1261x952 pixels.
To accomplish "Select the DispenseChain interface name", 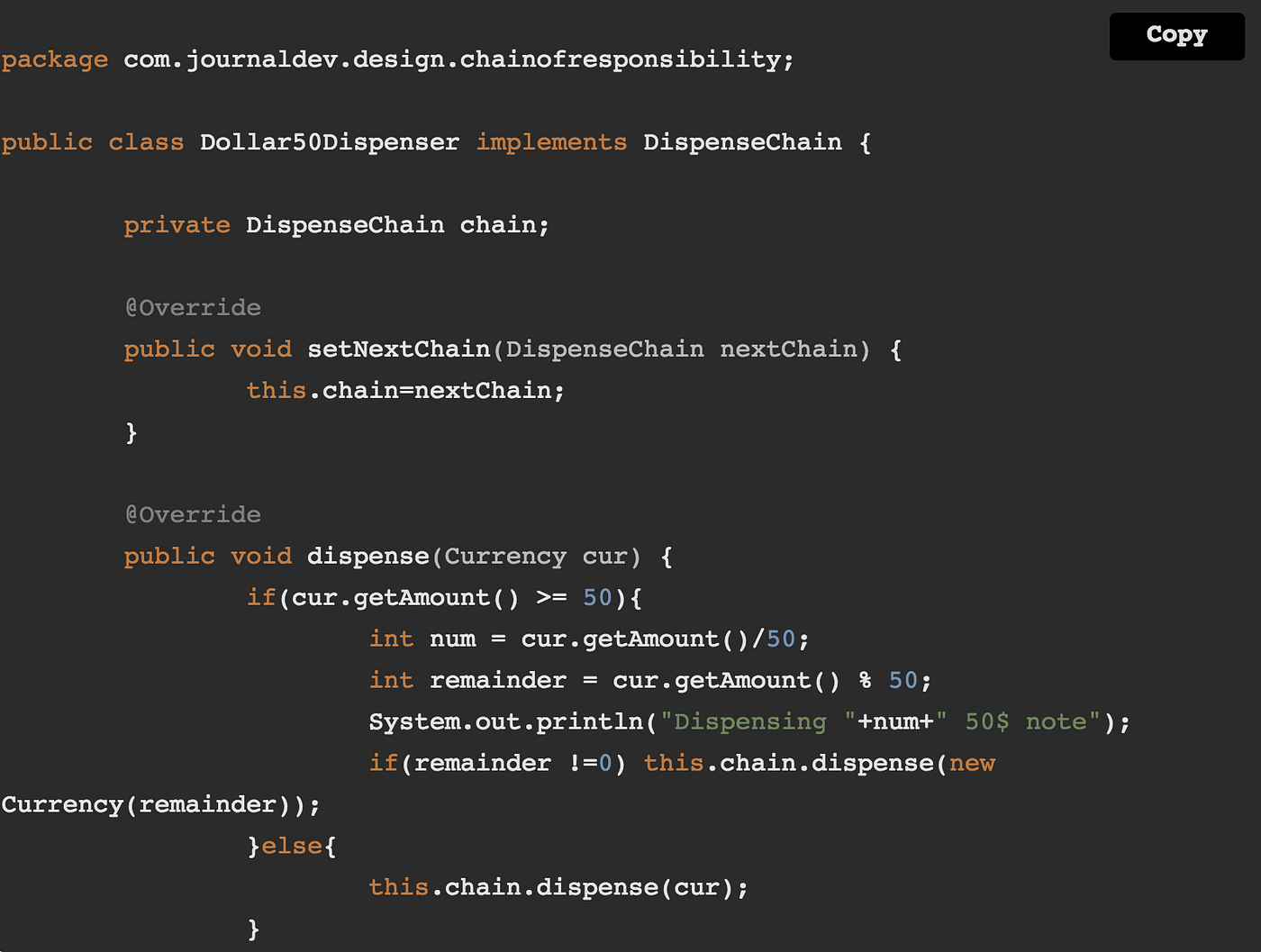I will click(x=741, y=141).
